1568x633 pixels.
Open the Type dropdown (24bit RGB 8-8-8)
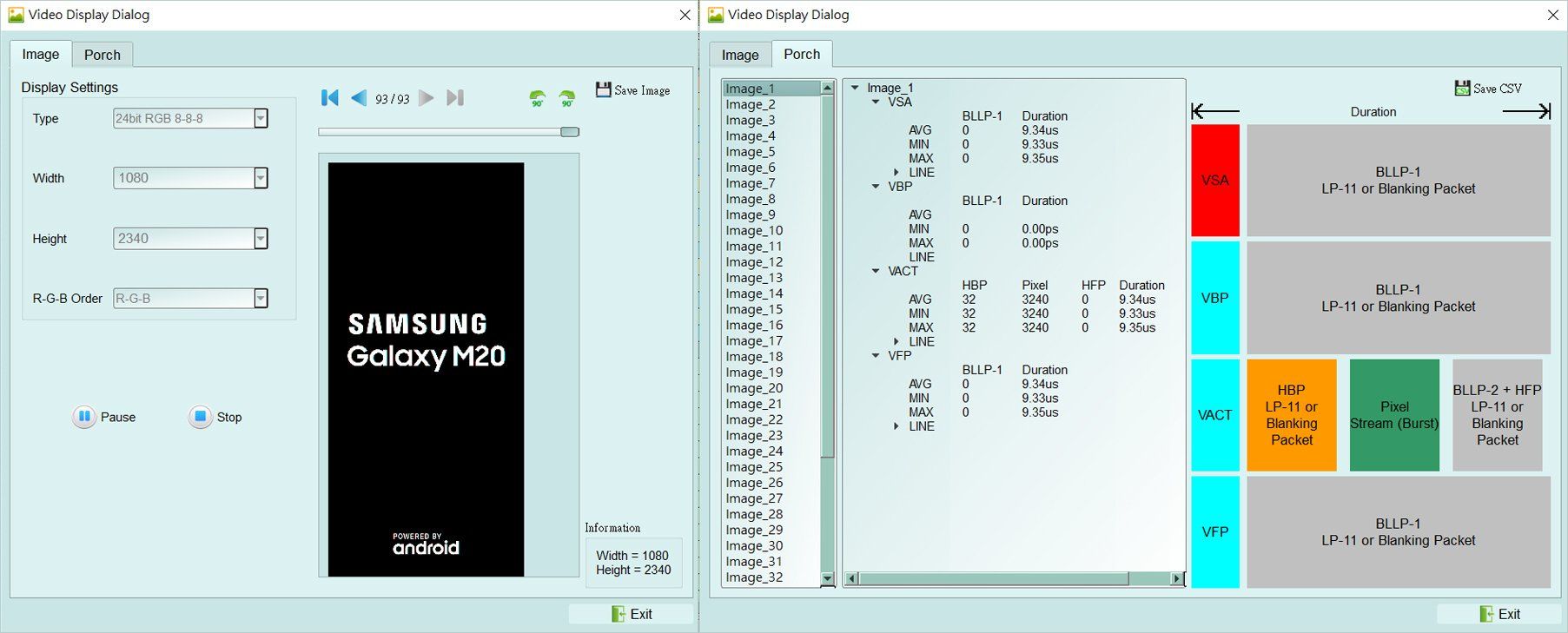(261, 118)
